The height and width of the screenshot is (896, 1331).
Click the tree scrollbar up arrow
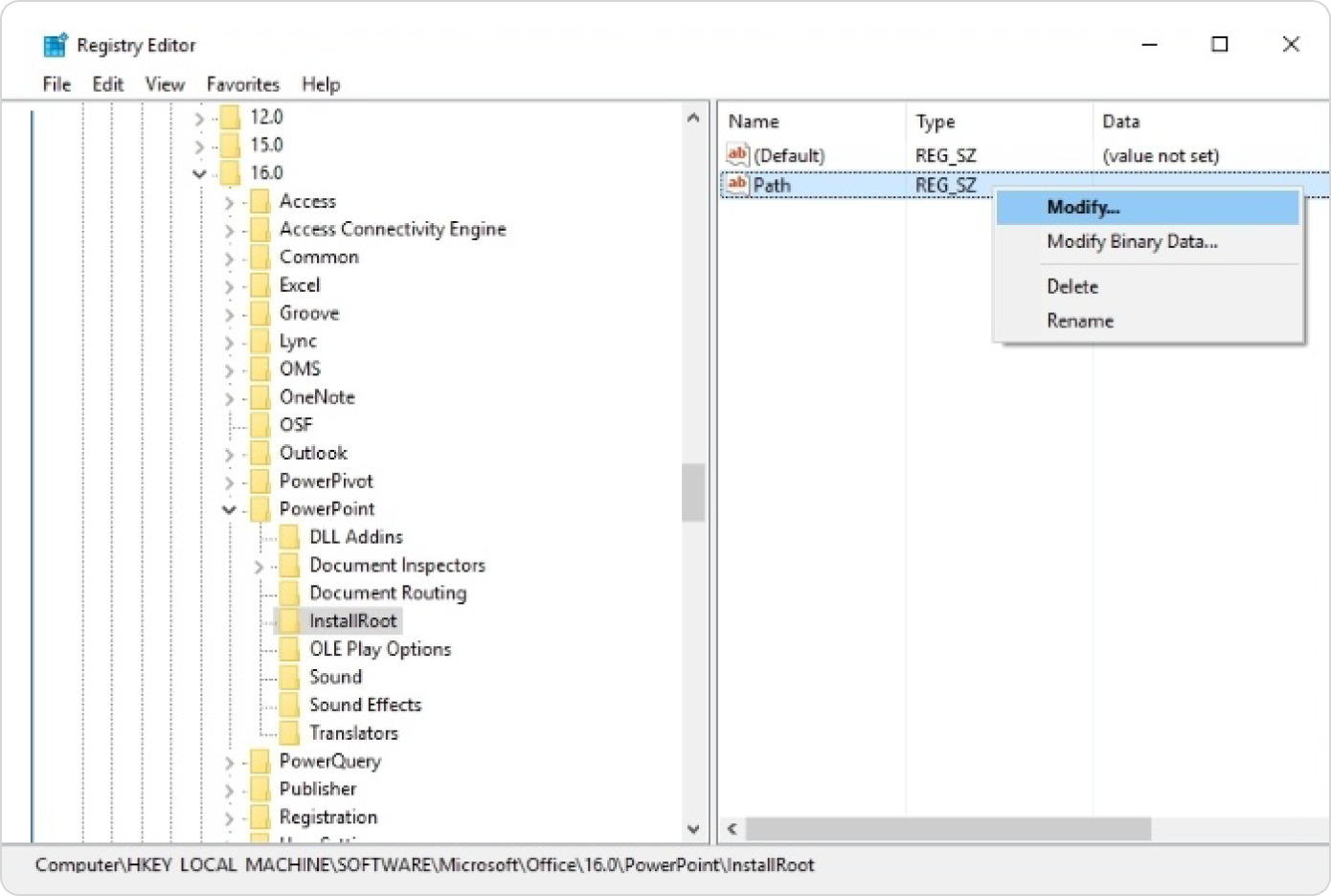pyautogui.click(x=693, y=118)
